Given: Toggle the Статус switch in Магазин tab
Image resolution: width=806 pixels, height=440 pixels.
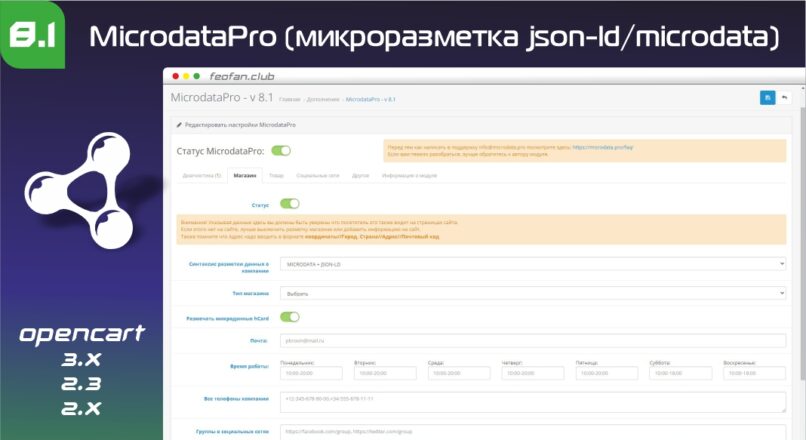Looking at the screenshot, I should point(290,204).
